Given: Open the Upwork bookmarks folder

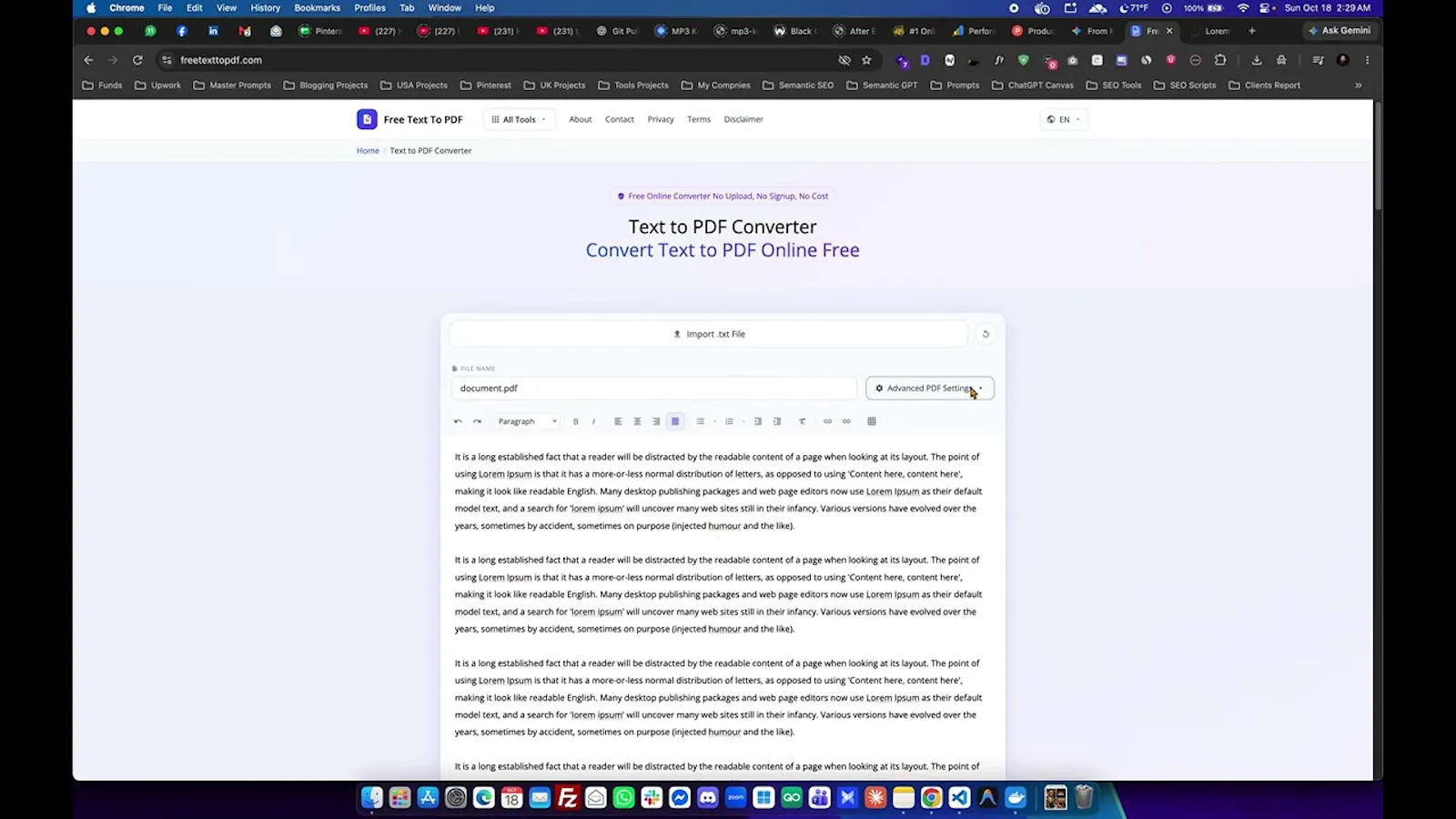Looking at the screenshot, I should click(157, 86).
